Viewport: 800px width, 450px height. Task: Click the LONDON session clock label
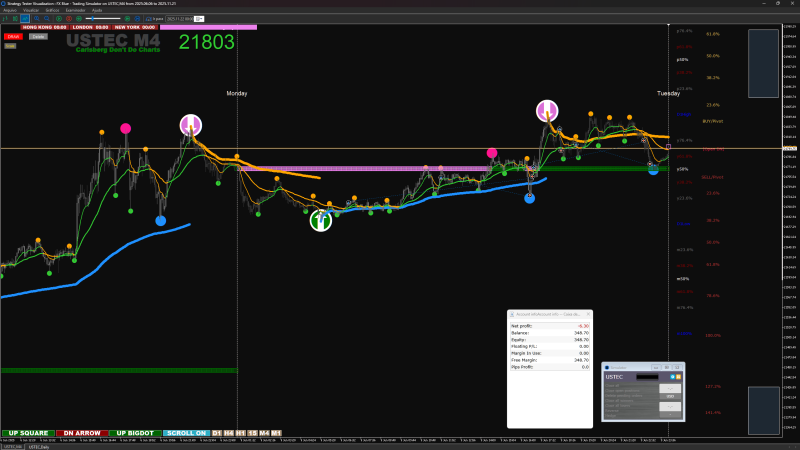[90, 27]
